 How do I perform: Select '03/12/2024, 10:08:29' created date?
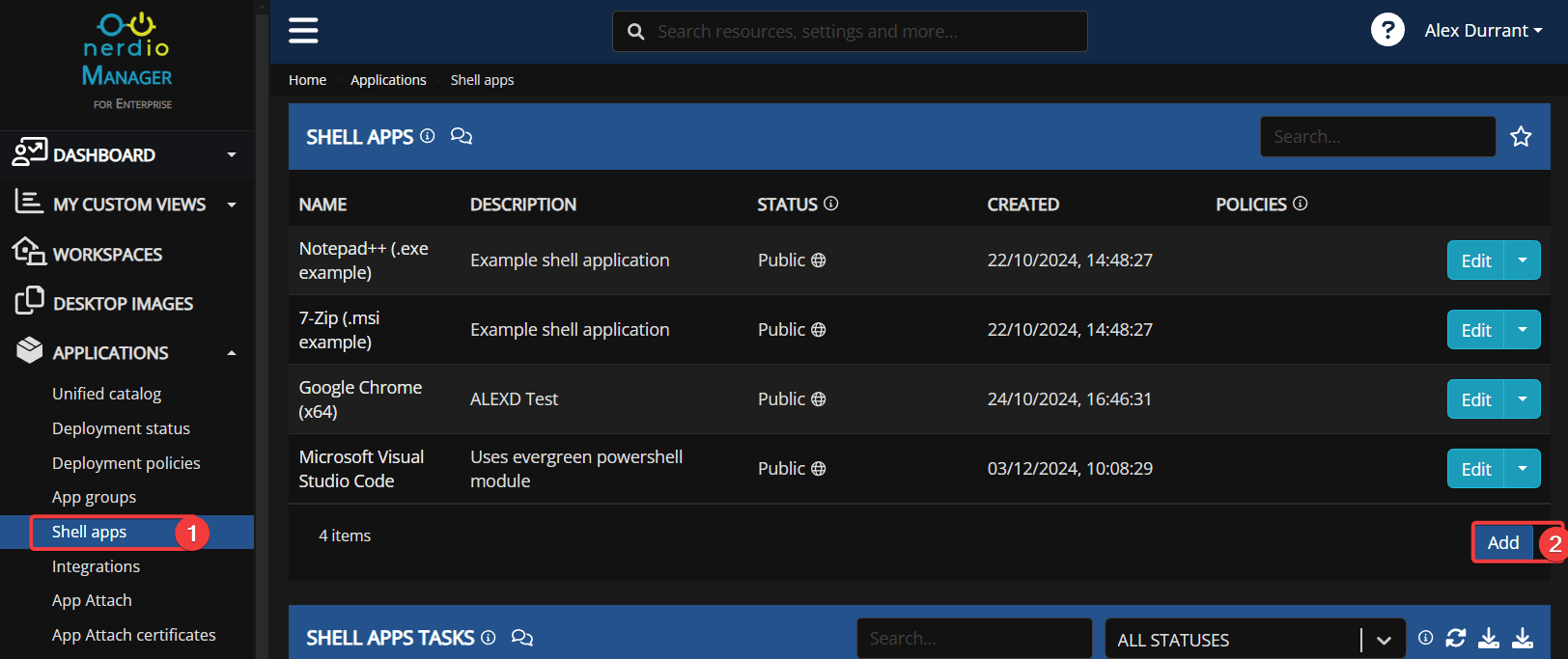pos(1070,469)
